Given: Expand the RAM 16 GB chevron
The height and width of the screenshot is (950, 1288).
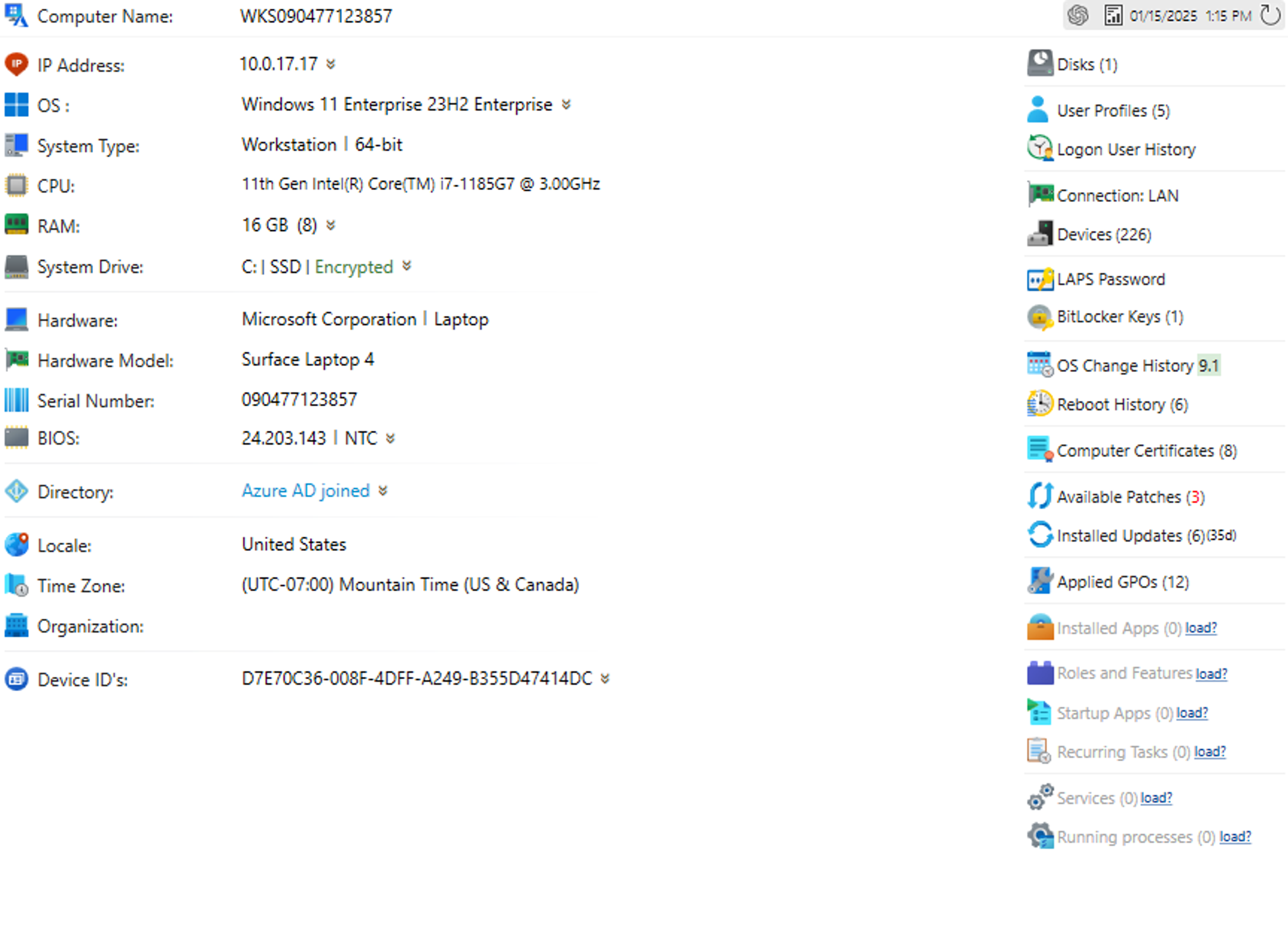Looking at the screenshot, I should [x=330, y=225].
